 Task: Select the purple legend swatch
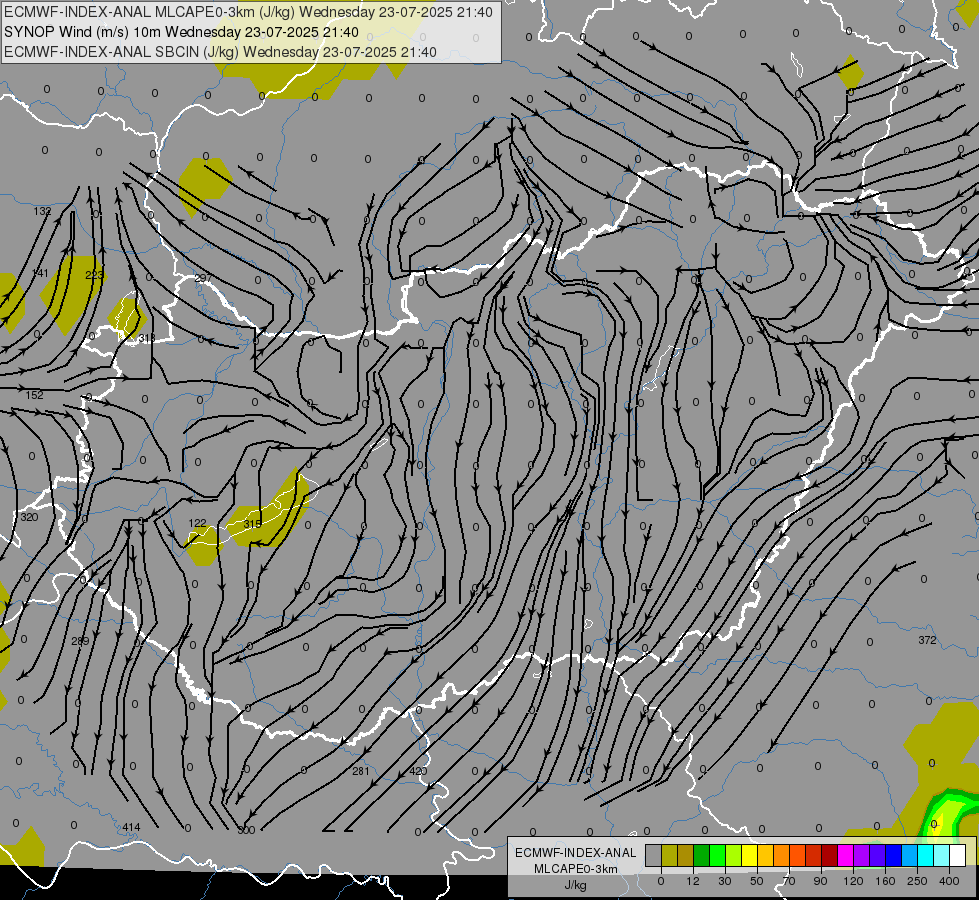862,855
